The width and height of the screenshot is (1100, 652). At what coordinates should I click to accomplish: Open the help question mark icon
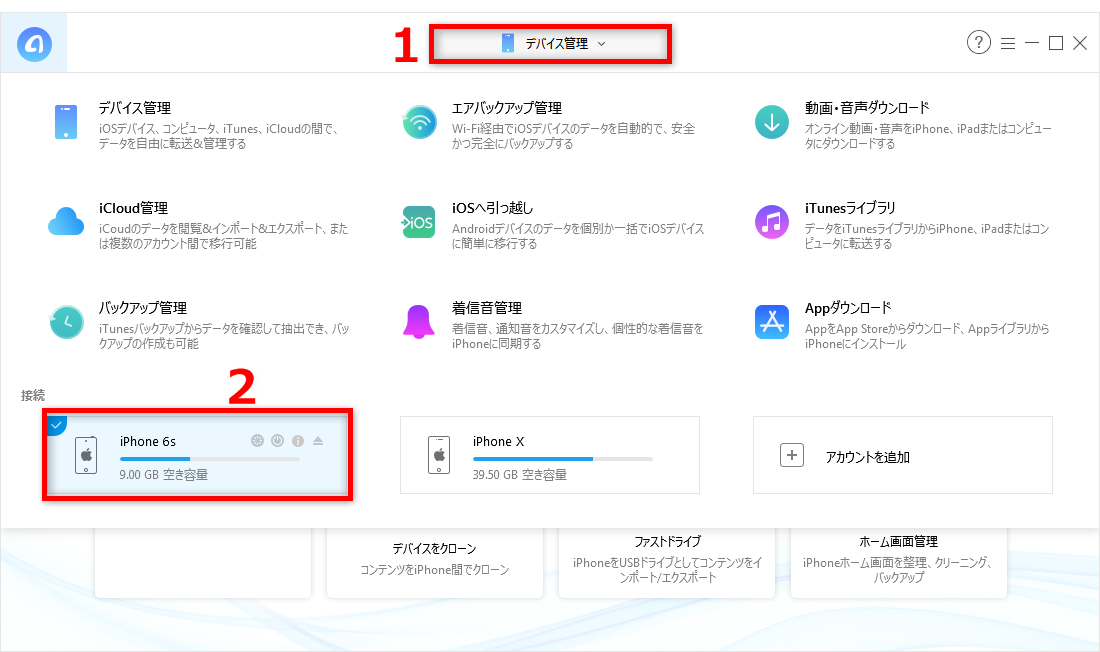pos(979,43)
